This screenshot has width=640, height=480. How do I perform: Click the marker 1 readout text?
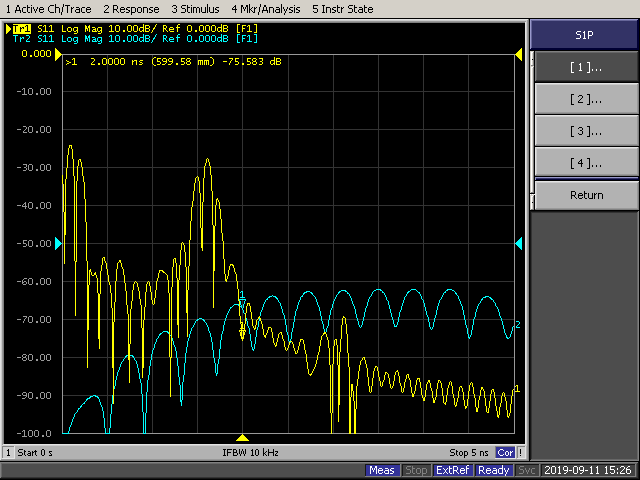click(173, 62)
